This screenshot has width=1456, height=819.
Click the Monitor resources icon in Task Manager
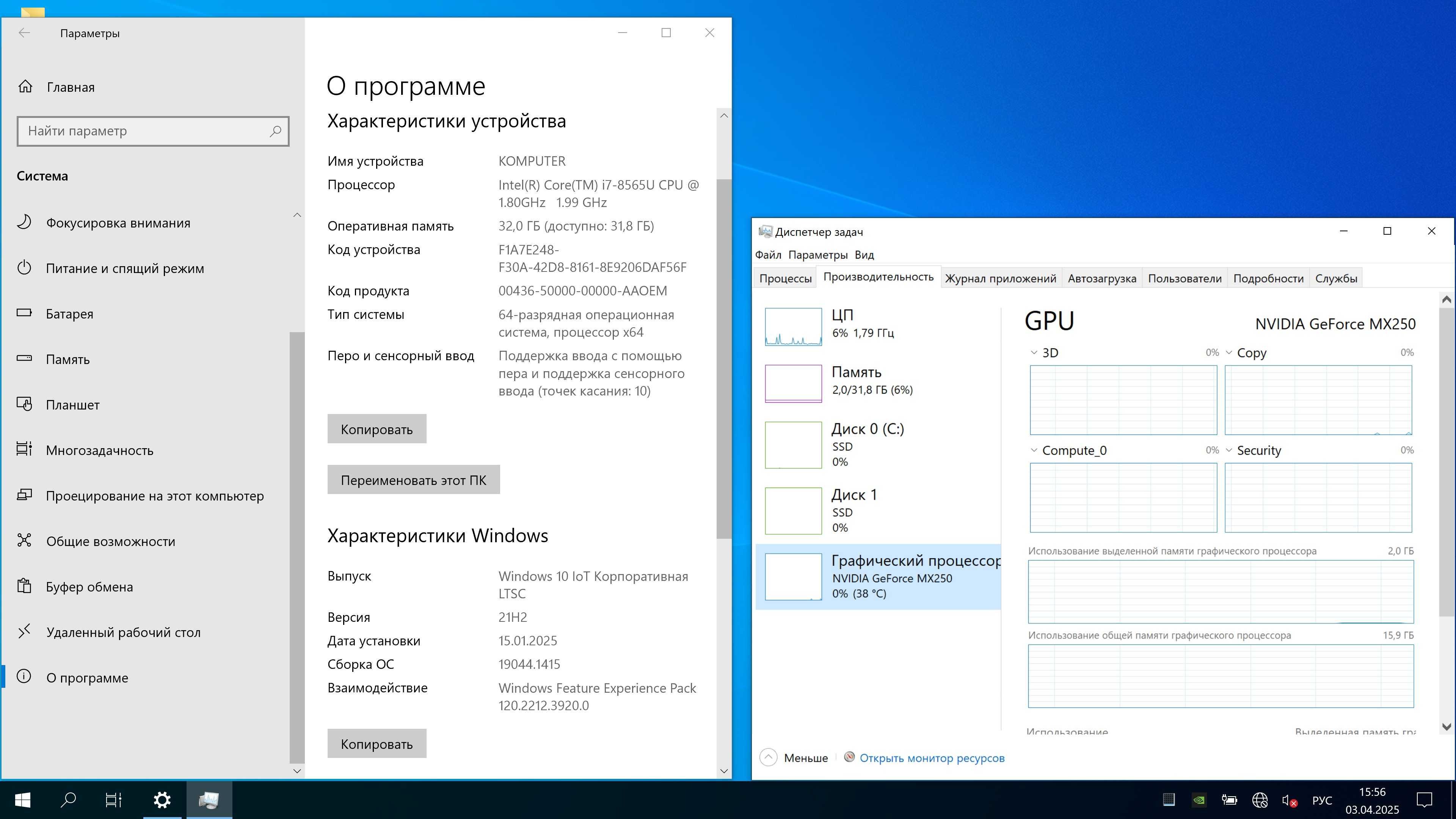[x=849, y=757]
